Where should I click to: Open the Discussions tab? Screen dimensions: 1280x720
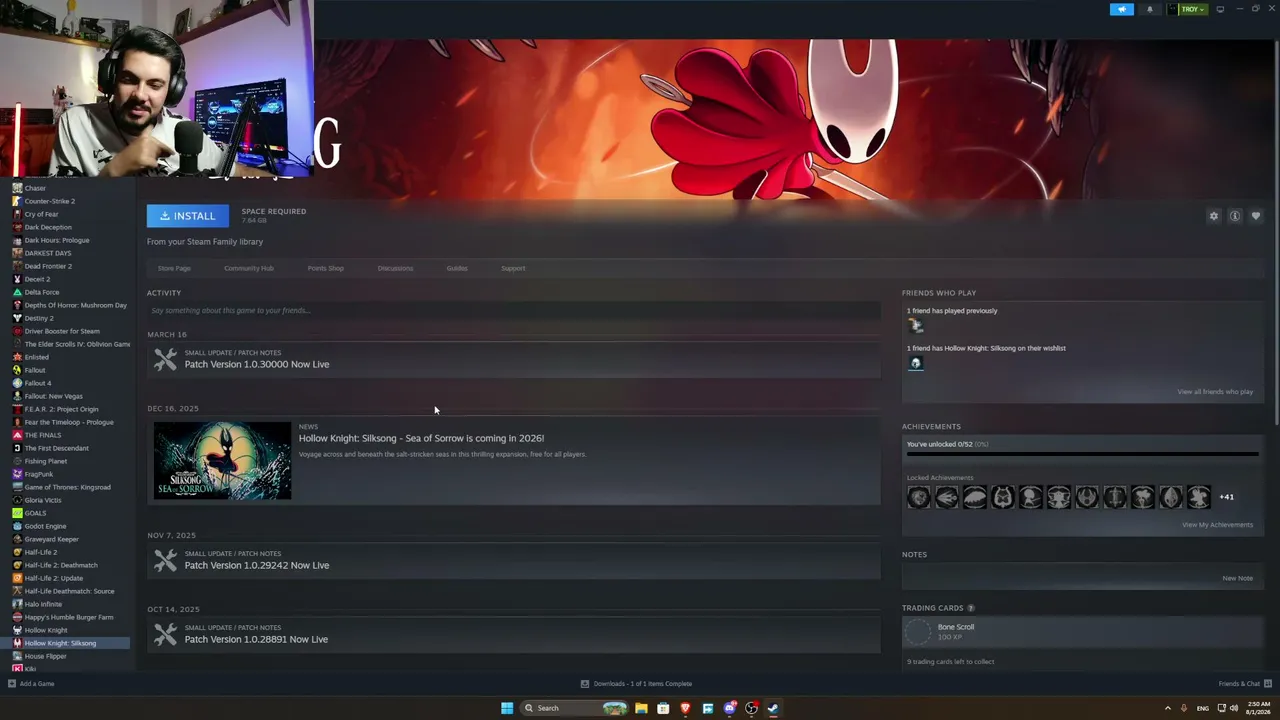click(x=395, y=268)
